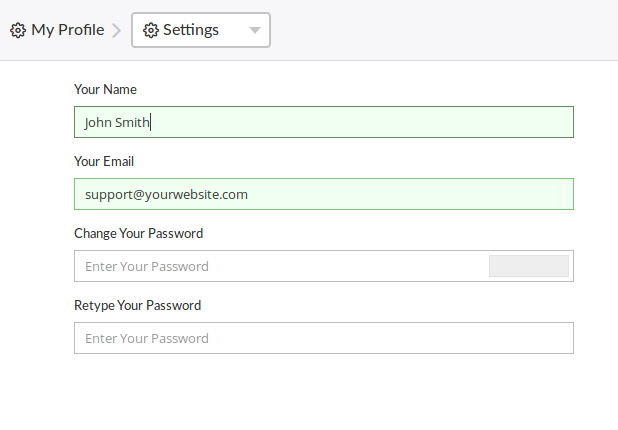Click the gear icon inside Settings dropdown
This screenshot has height=430, width=618.
point(151,30)
